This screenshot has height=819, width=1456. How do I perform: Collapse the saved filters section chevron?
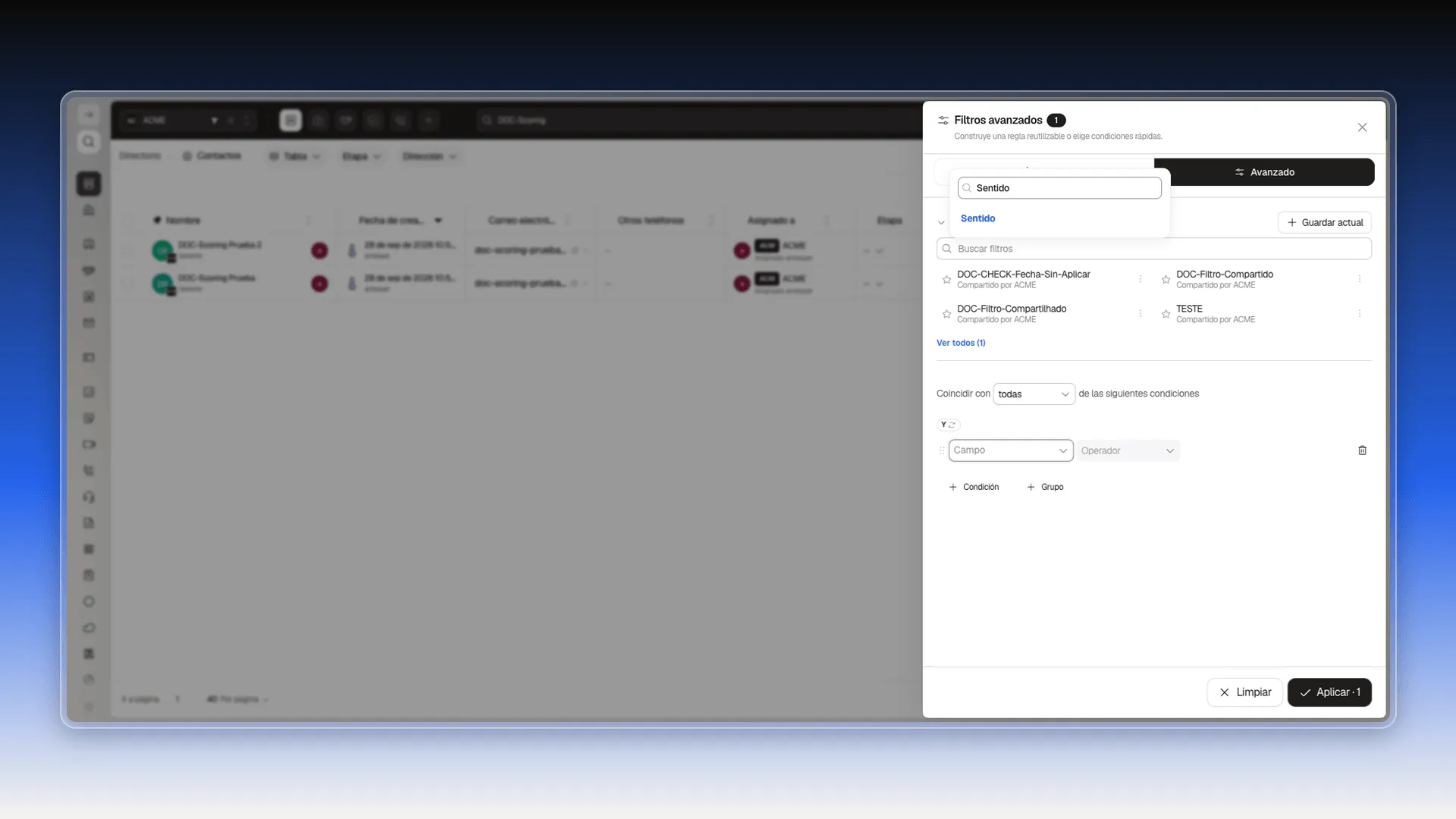click(941, 223)
